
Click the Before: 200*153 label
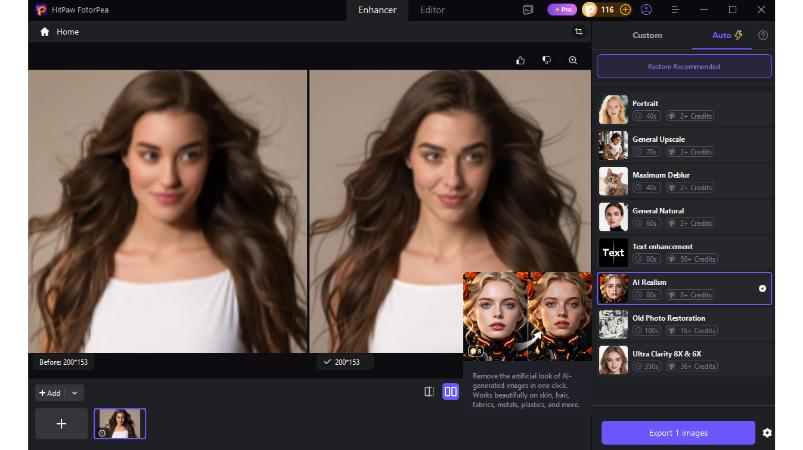tap(64, 362)
